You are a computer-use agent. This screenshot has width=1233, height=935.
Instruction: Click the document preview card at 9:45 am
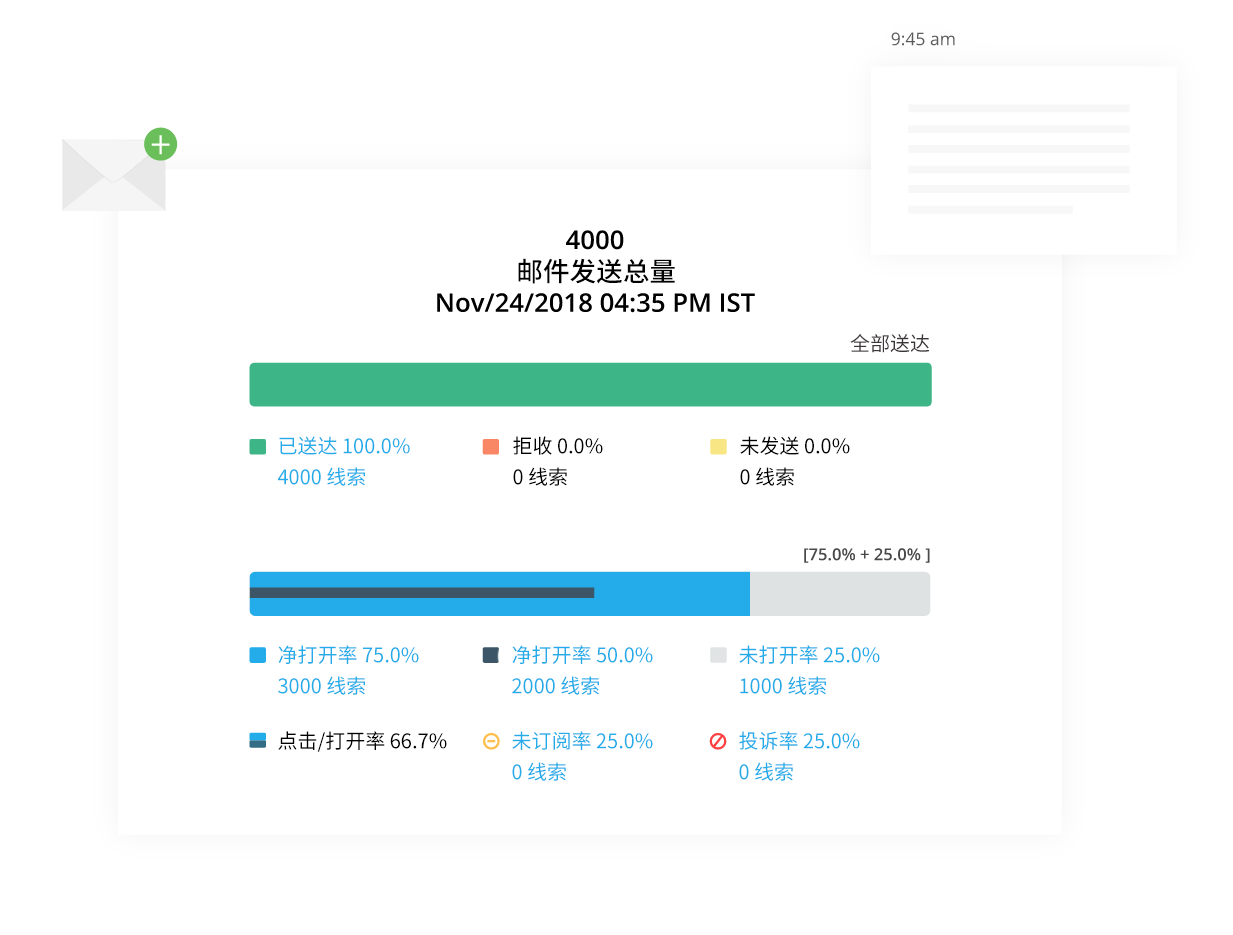coord(1023,160)
